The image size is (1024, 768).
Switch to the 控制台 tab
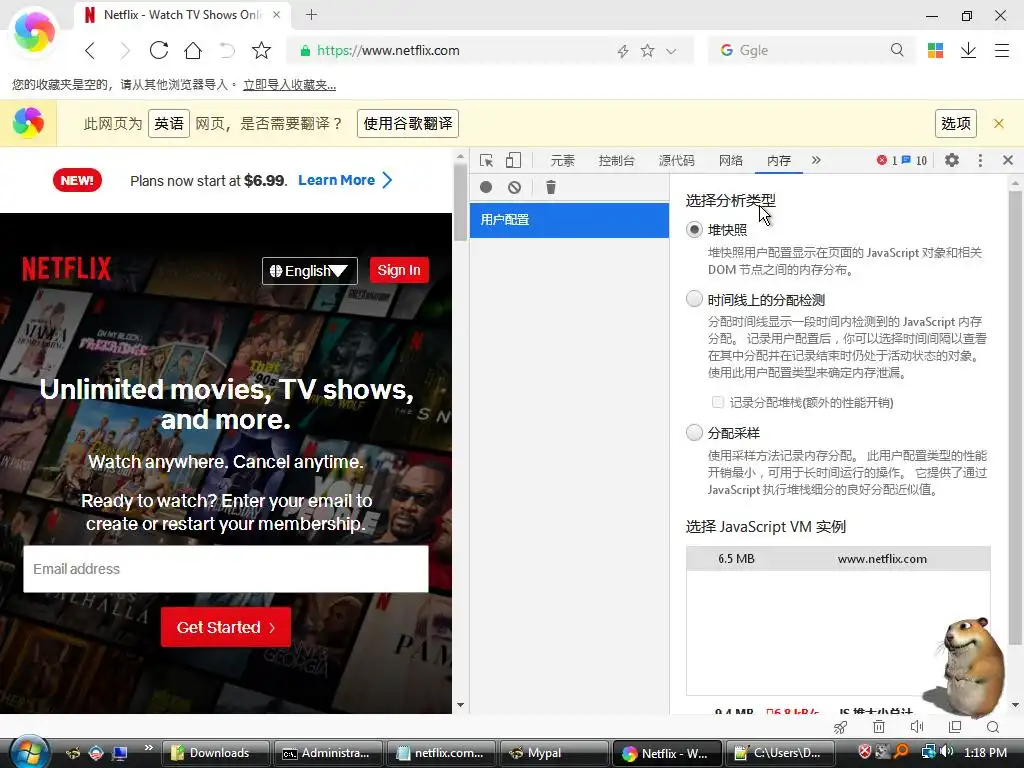[x=616, y=161]
